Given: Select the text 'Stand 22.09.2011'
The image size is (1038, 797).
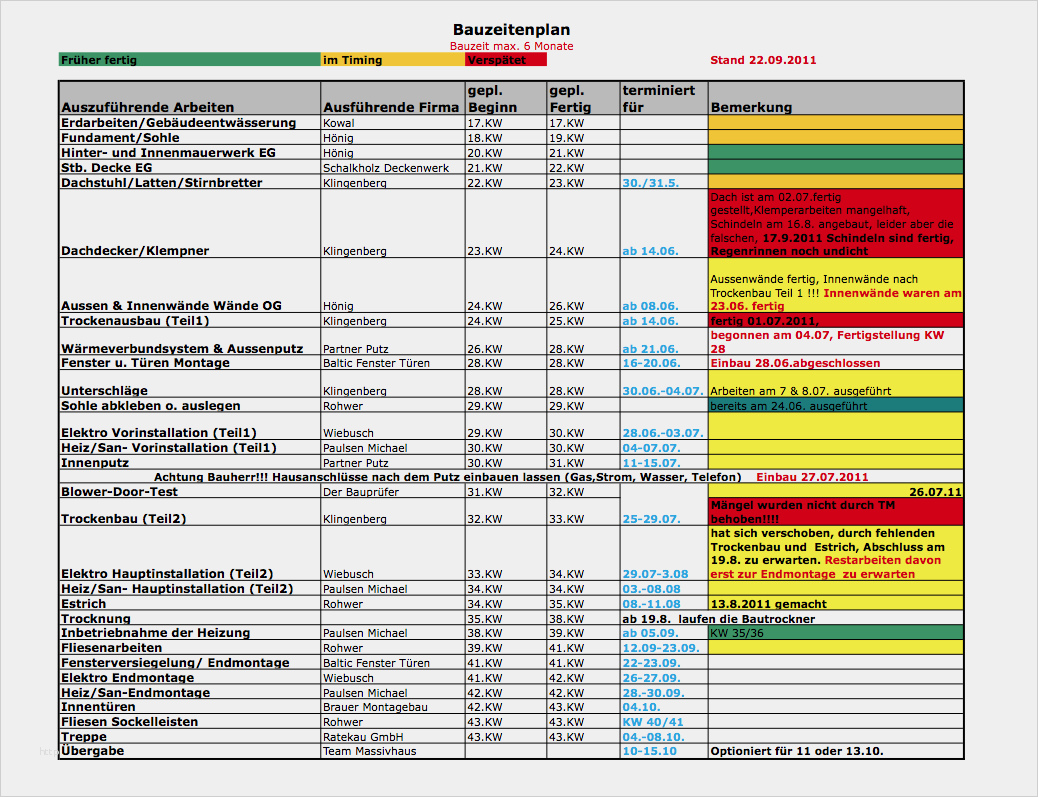Looking at the screenshot, I should 763,60.
